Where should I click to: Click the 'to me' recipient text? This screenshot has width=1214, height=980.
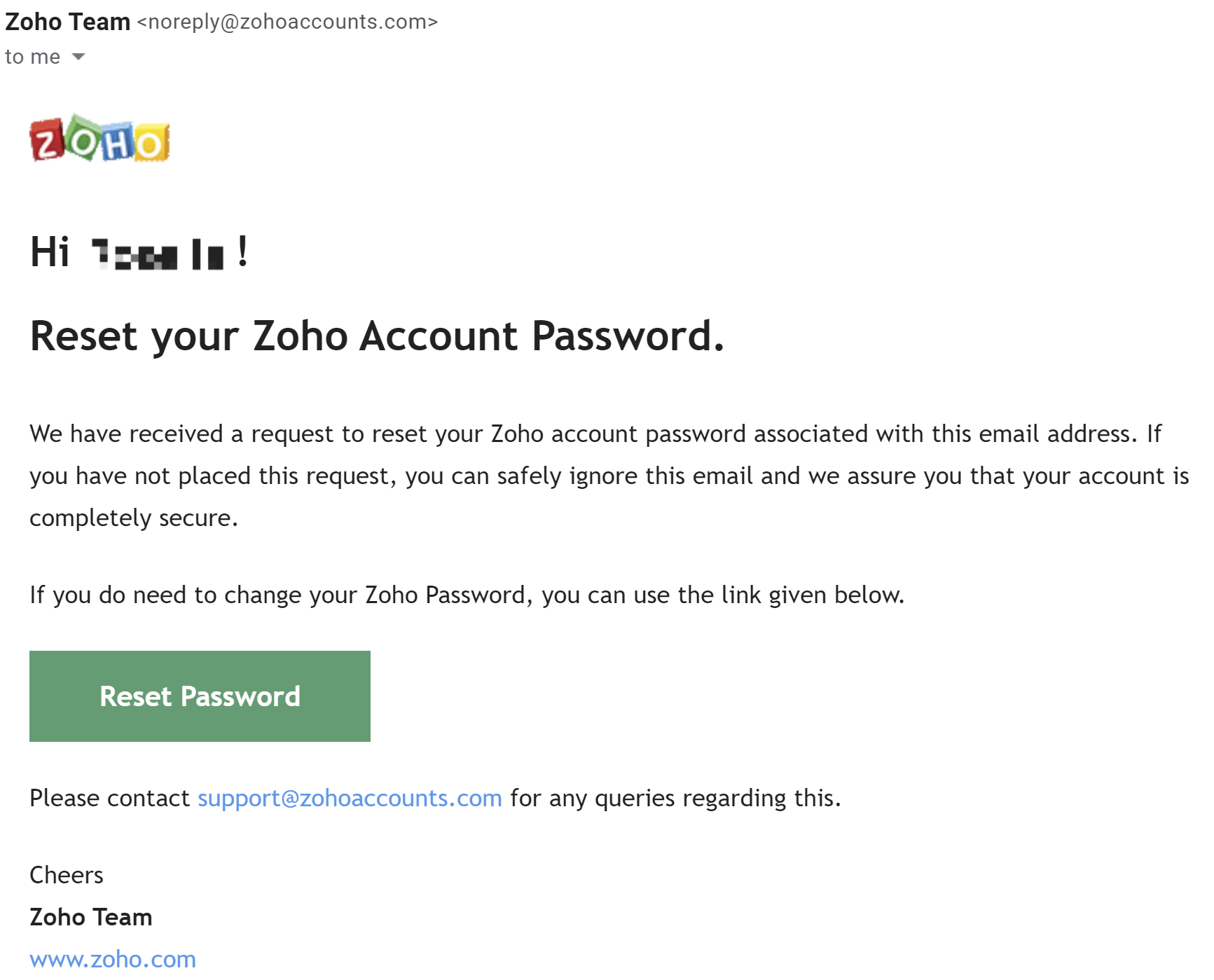[33, 57]
